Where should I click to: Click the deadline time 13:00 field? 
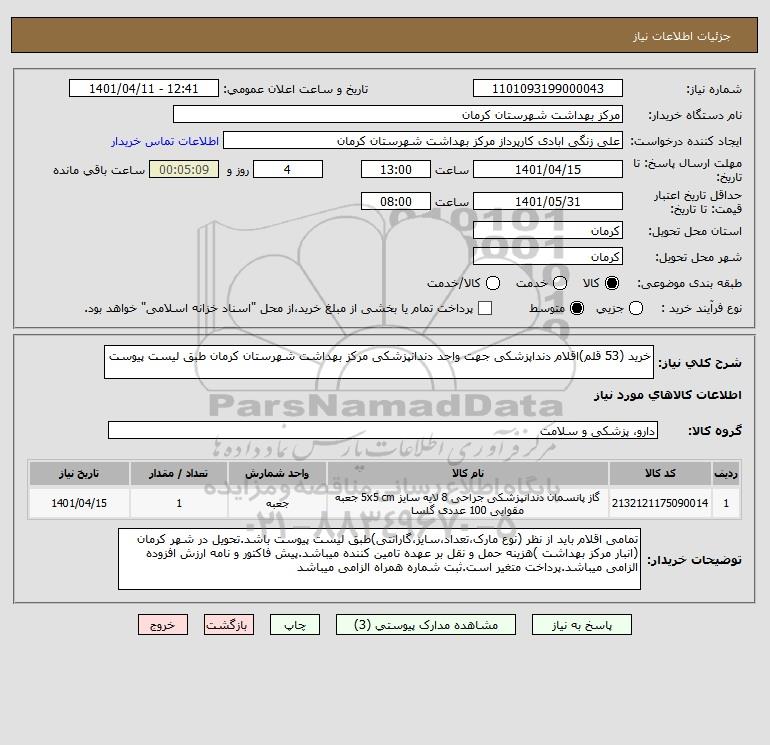[x=396, y=169]
